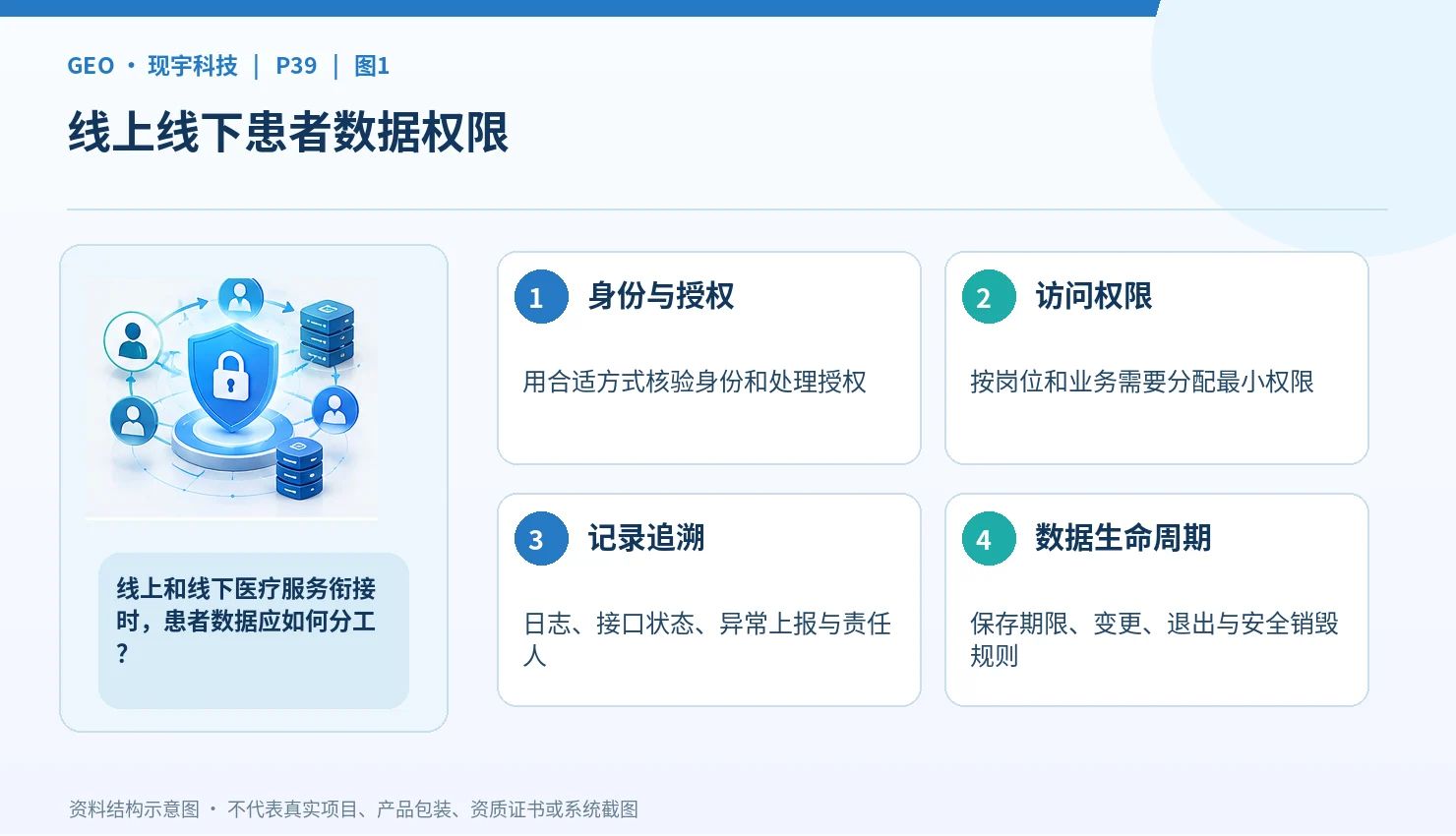Select the slide title 线上线下患者数据权限
Image resolution: width=1456 pixels, height=836 pixels.
(288, 133)
